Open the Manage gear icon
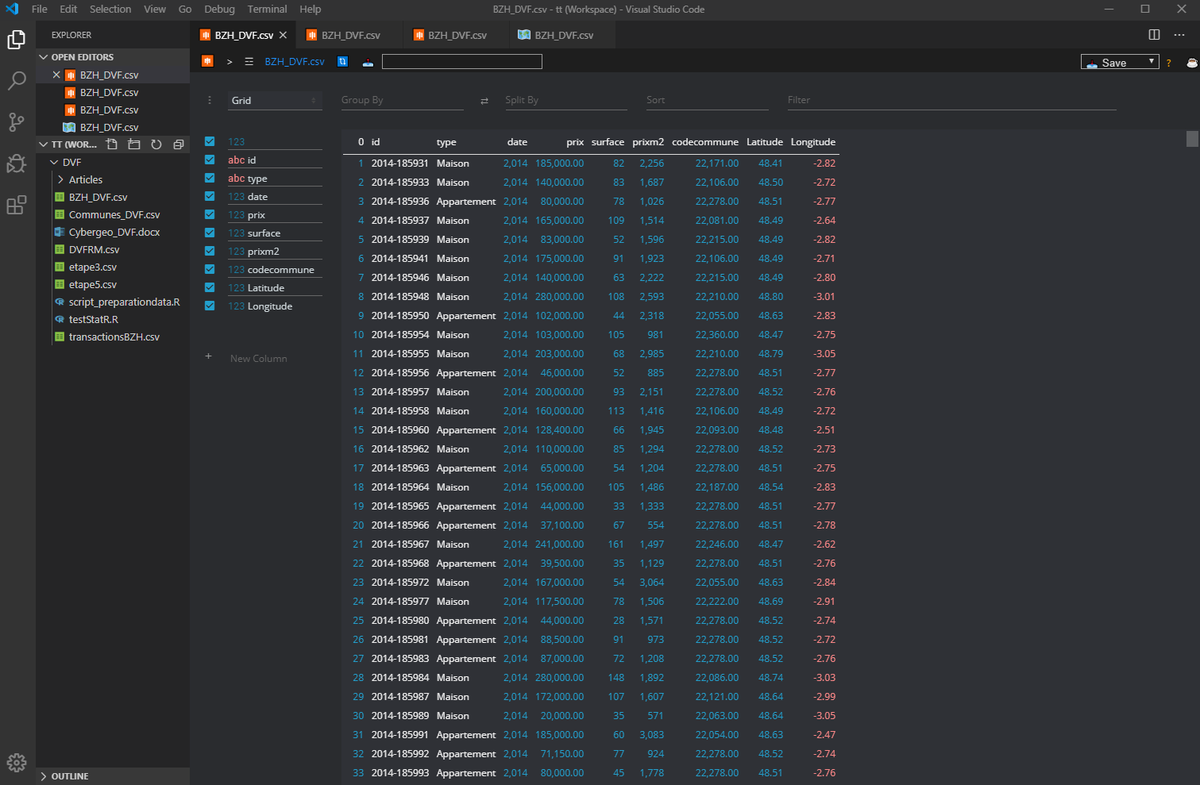 17,761
